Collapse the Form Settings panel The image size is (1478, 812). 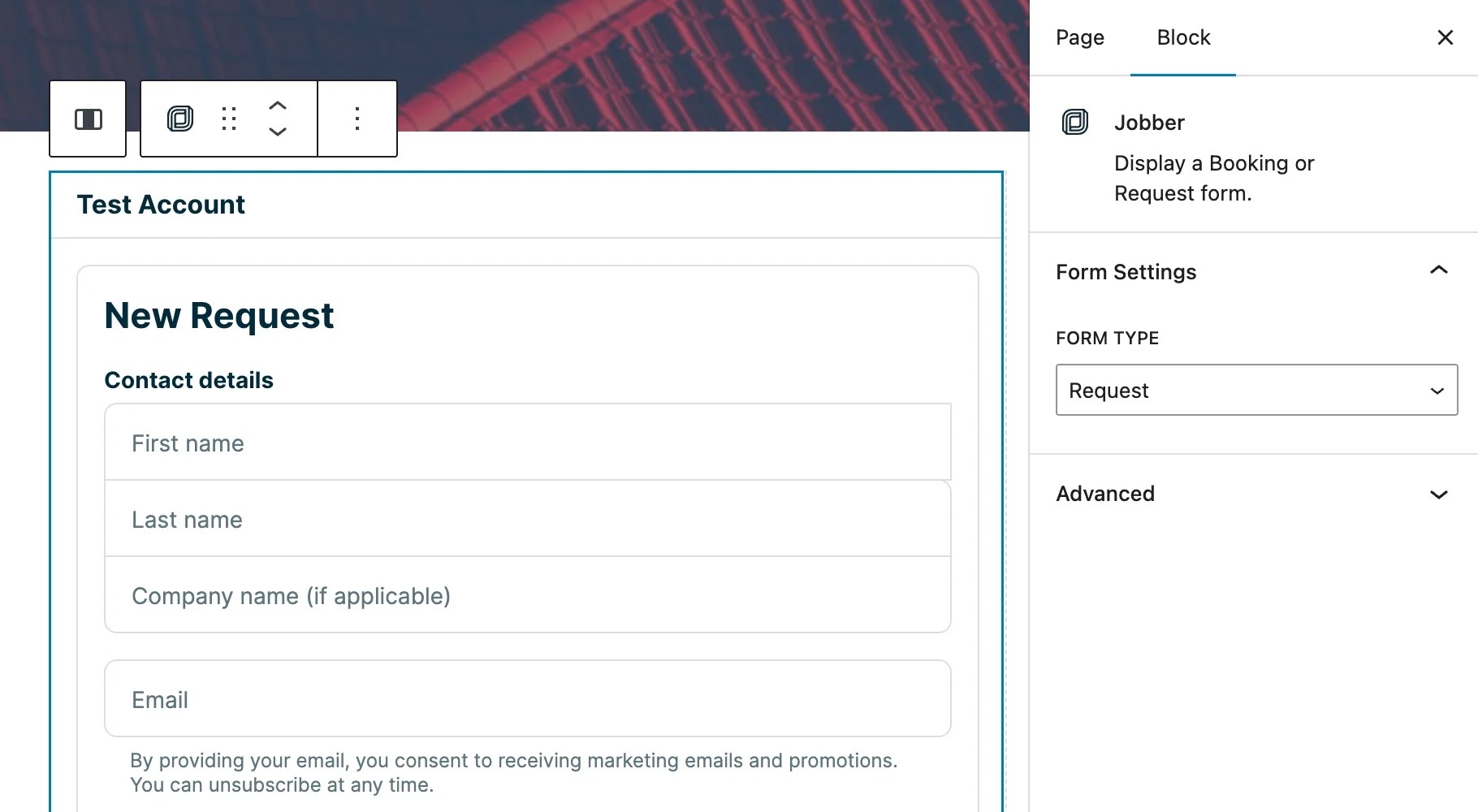tap(1254, 271)
